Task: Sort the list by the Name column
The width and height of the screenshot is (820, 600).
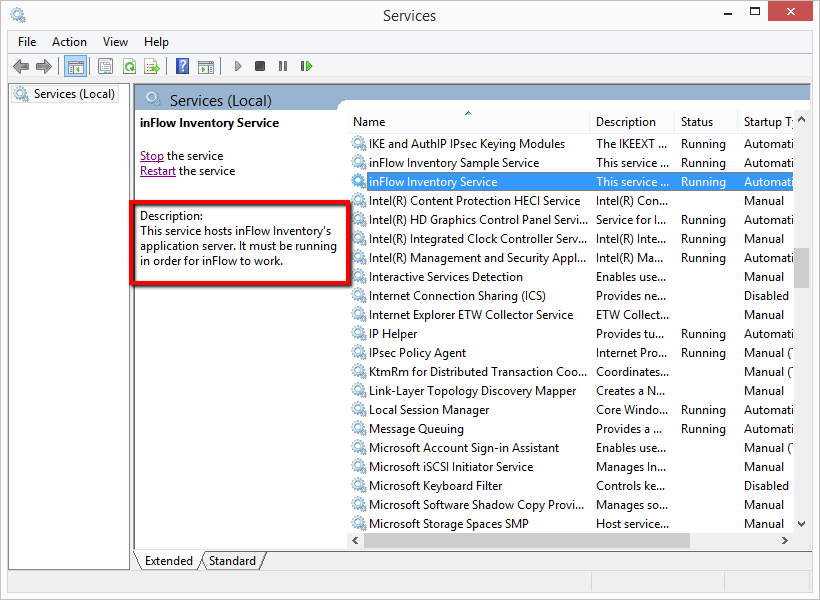Action: coord(470,122)
